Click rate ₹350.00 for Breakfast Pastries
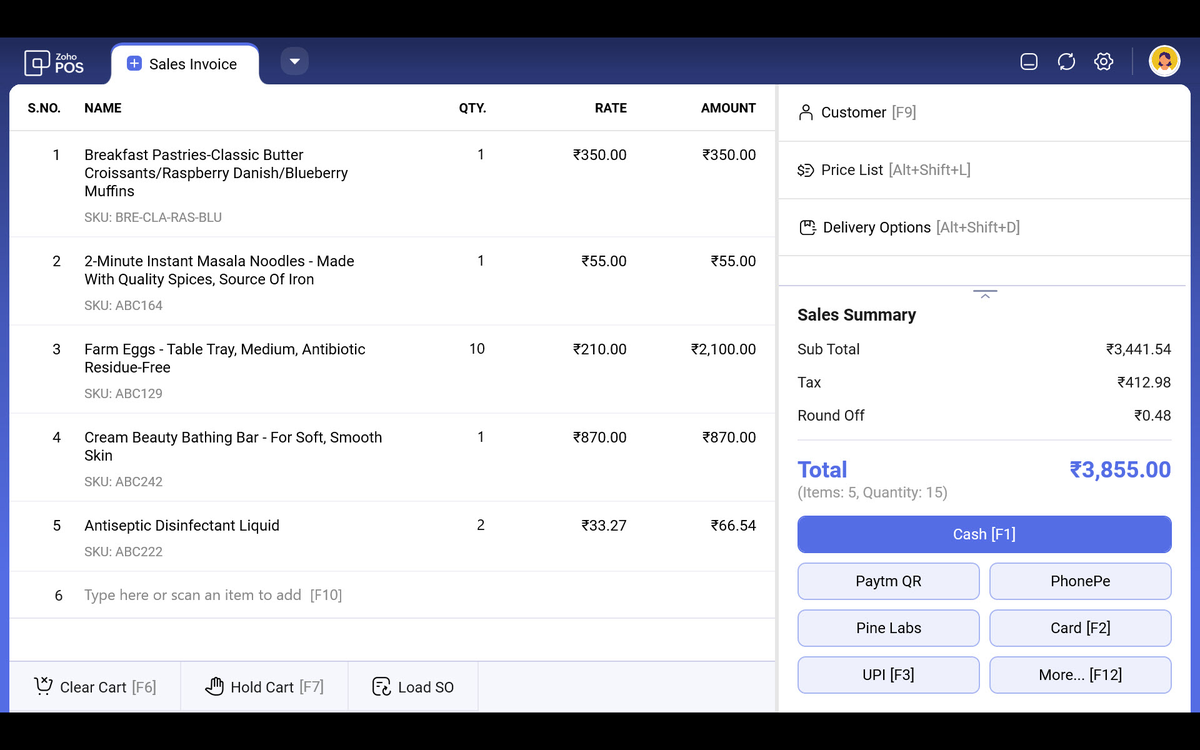Image resolution: width=1200 pixels, height=750 pixels. (600, 155)
